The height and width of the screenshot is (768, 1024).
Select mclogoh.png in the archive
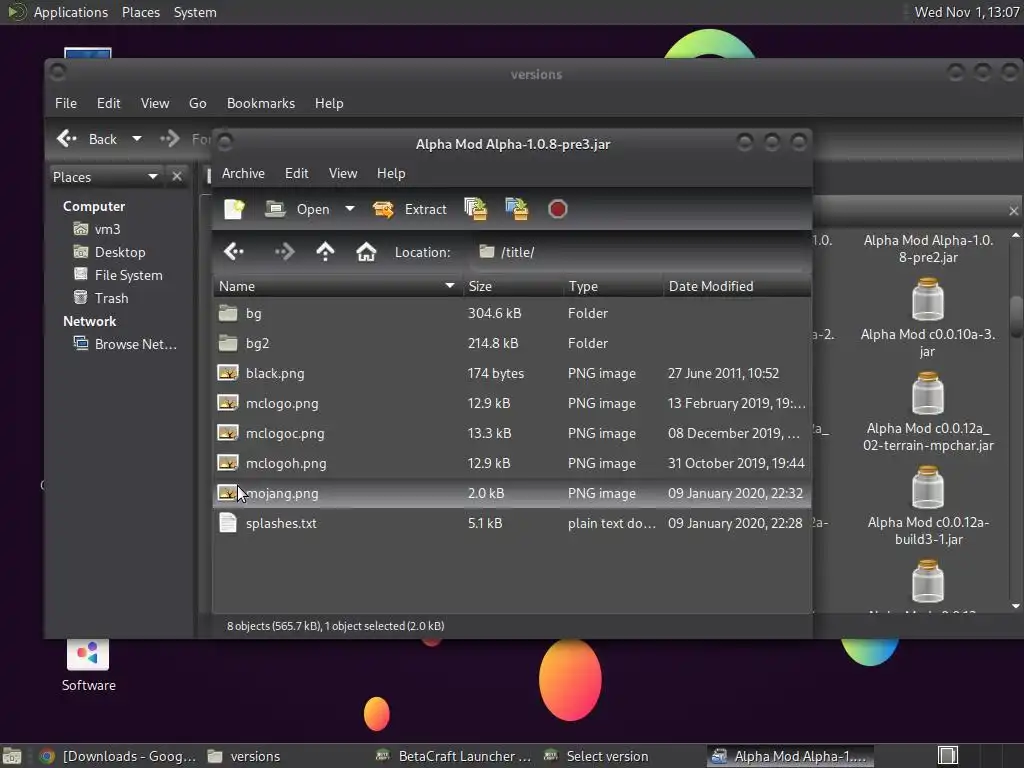tap(513, 464)
